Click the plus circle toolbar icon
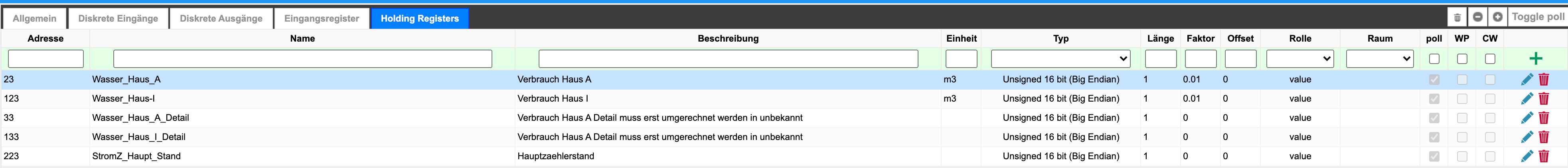Screen dimensions: 1568x168 click(1497, 17)
